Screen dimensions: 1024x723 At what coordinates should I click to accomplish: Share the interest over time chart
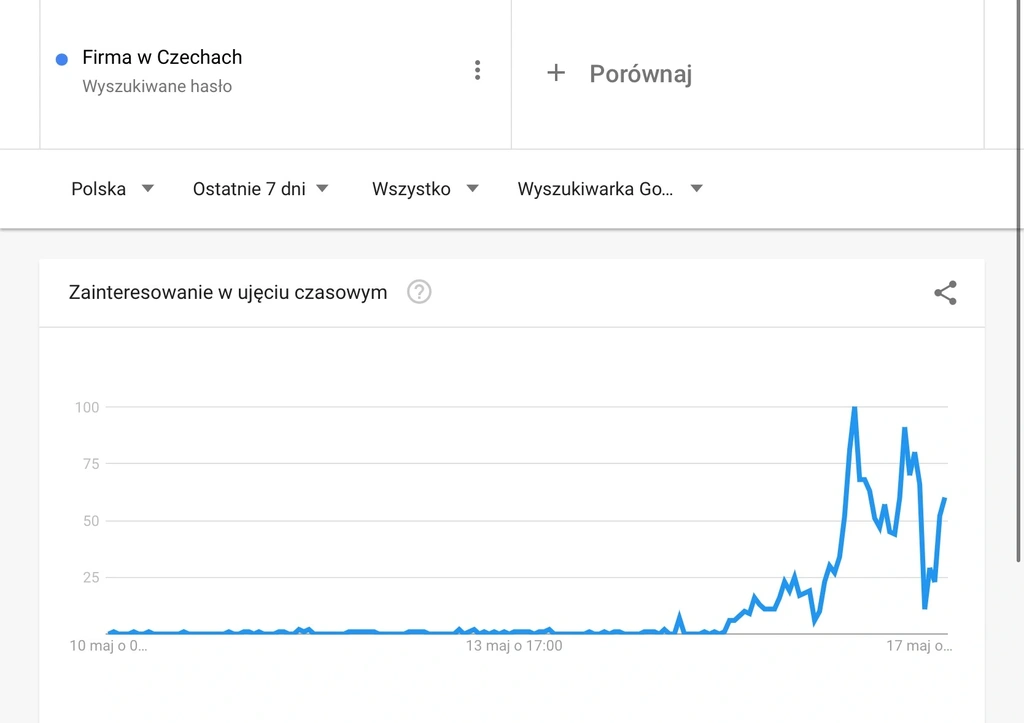pyautogui.click(x=945, y=293)
